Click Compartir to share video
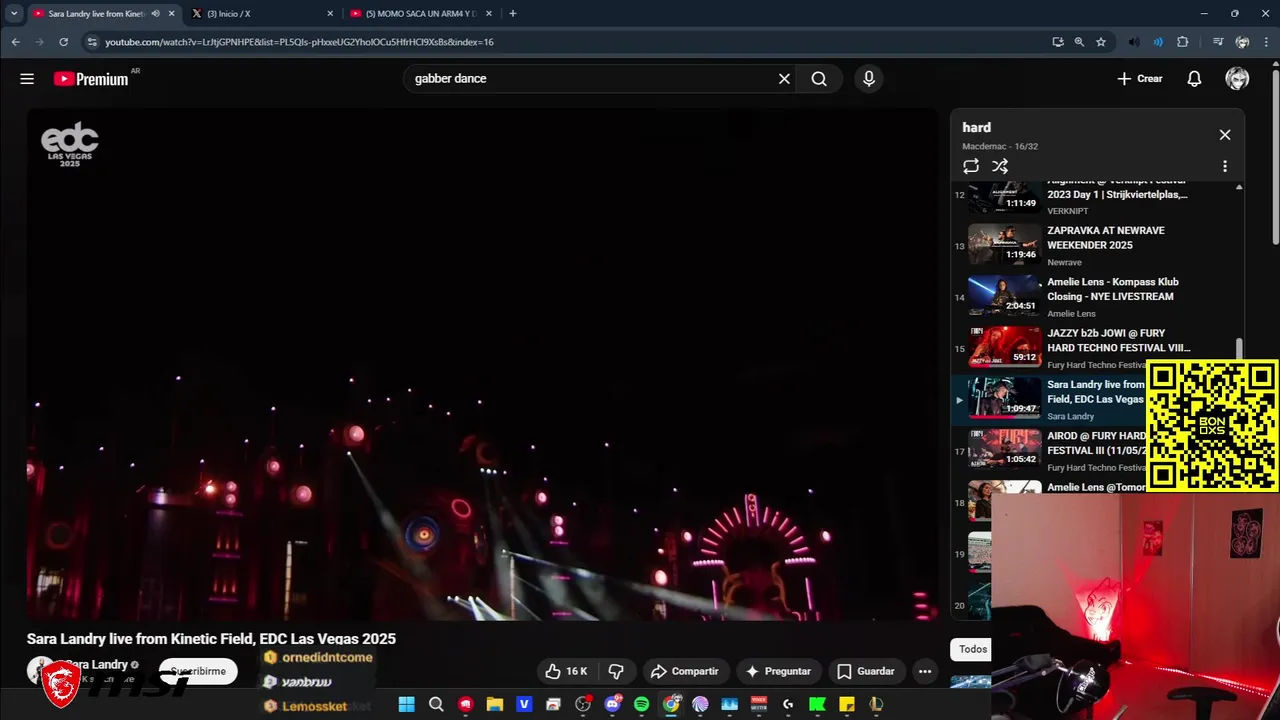The width and height of the screenshot is (1280, 720). (685, 671)
